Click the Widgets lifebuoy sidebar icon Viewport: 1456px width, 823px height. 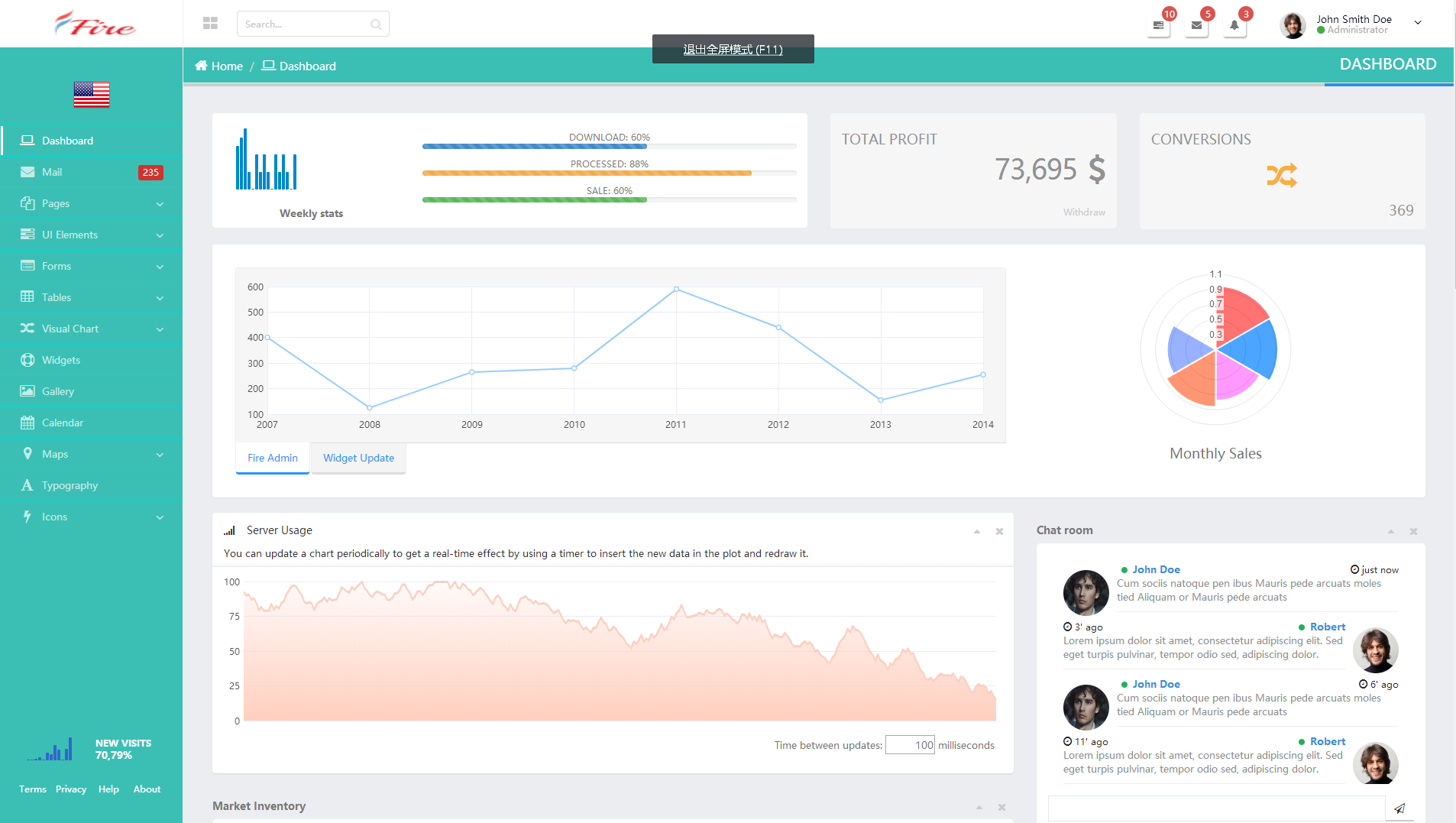(x=28, y=360)
